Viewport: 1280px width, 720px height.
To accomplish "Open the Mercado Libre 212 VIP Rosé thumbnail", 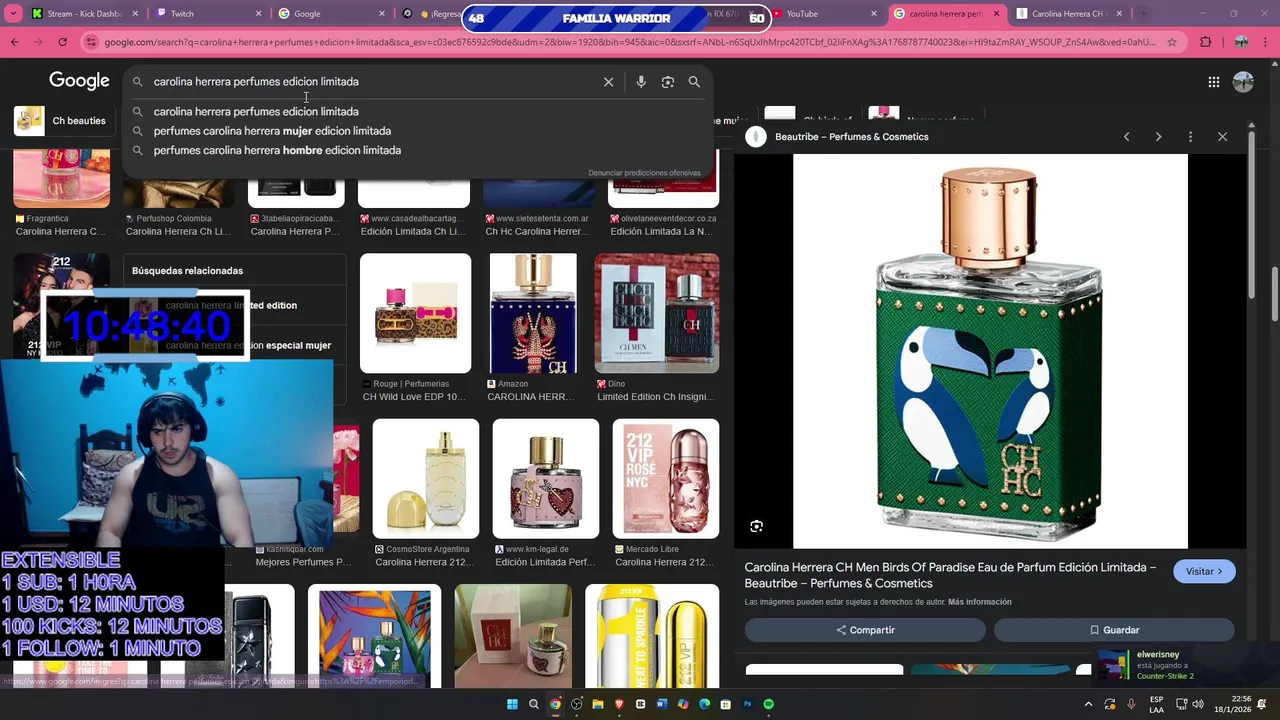I will click(666, 478).
